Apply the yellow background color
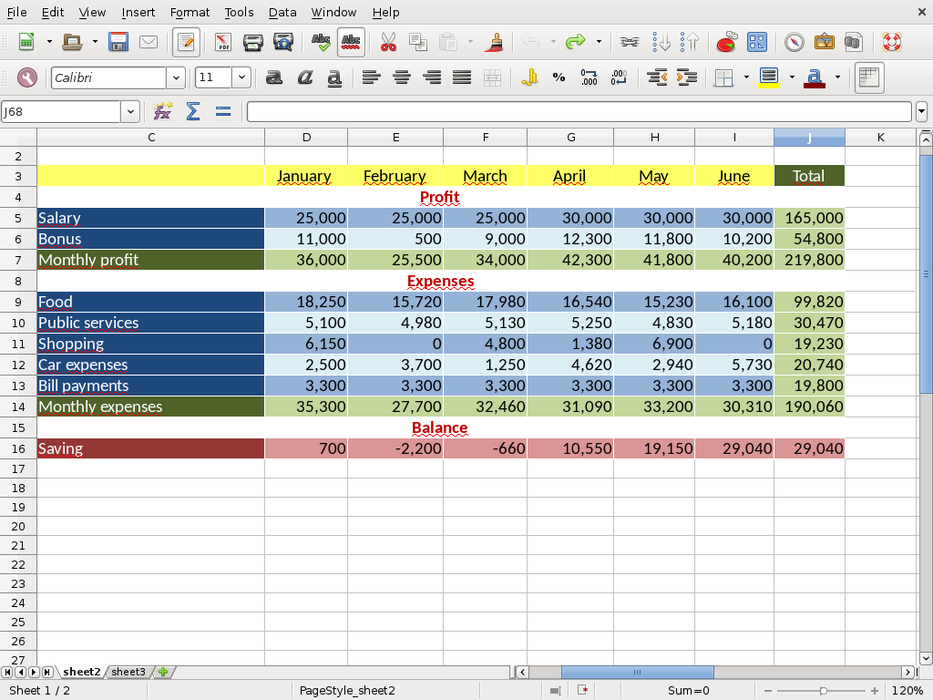The image size is (933, 700). [x=768, y=78]
